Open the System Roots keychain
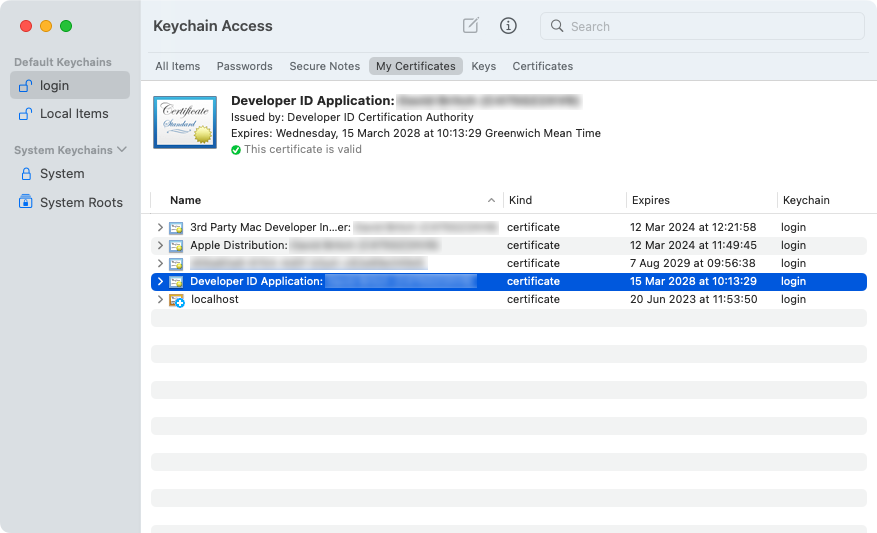Viewport: 877px width, 533px height. [x=80, y=202]
